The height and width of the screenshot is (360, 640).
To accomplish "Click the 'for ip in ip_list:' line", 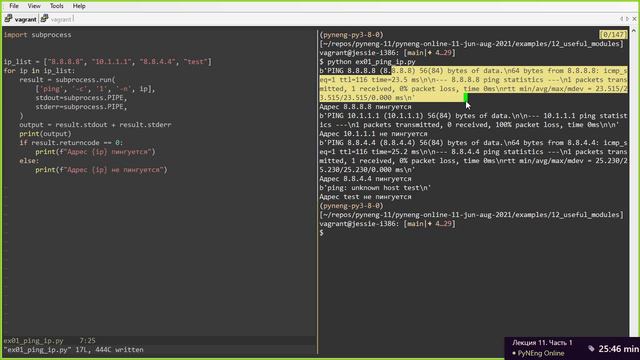I will click(x=40, y=71).
